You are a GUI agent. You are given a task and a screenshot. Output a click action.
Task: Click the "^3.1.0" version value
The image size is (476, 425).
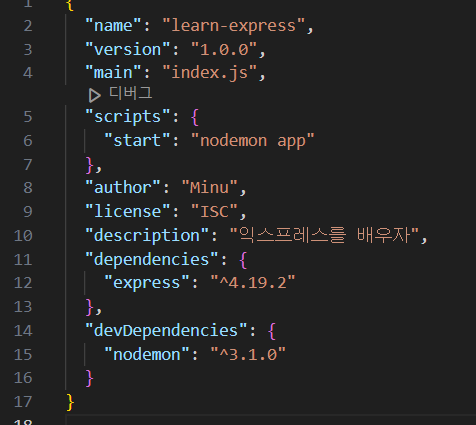pyautogui.click(x=248, y=354)
